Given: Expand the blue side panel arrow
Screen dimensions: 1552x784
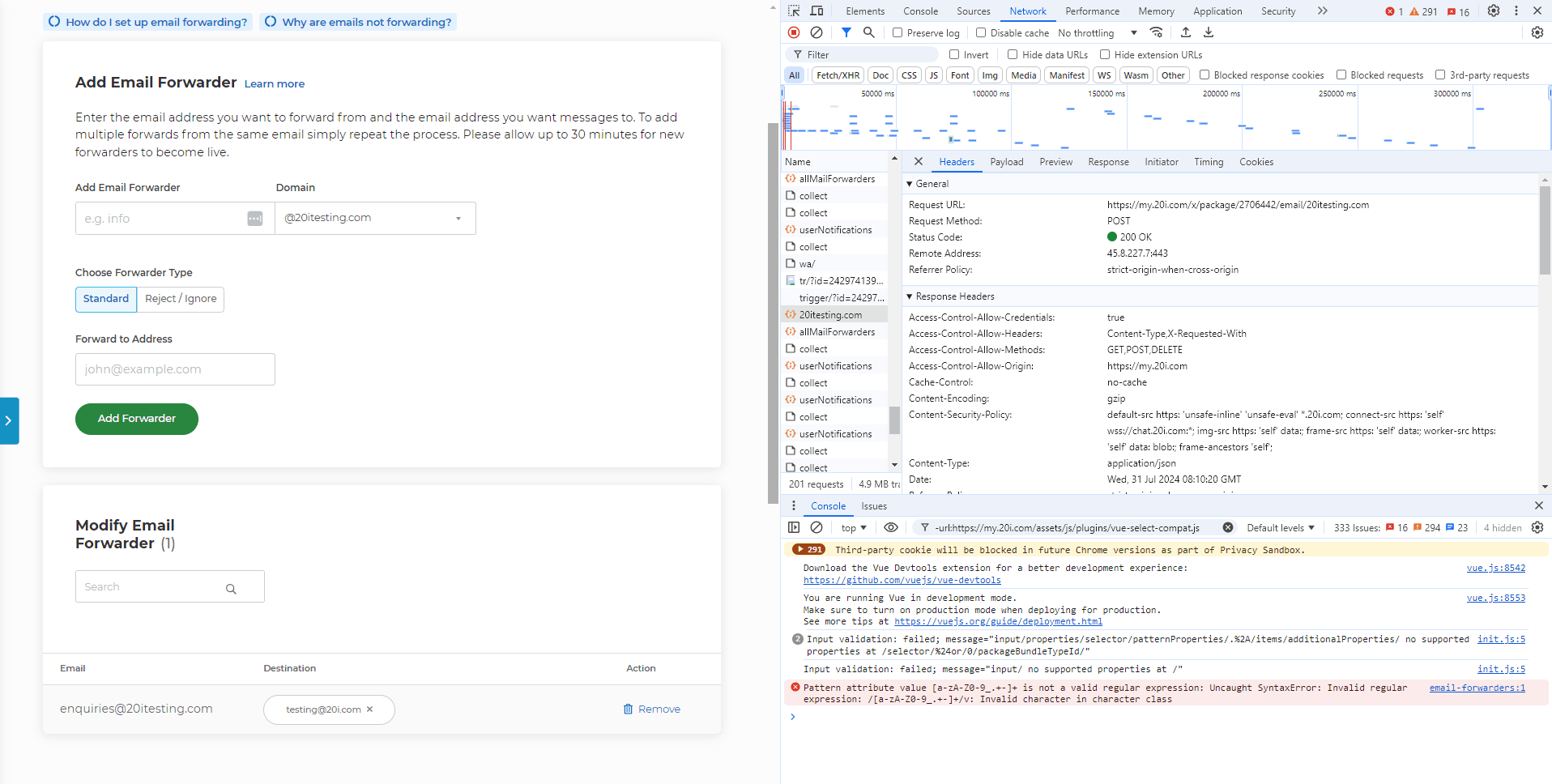Looking at the screenshot, I should pyautogui.click(x=9, y=420).
